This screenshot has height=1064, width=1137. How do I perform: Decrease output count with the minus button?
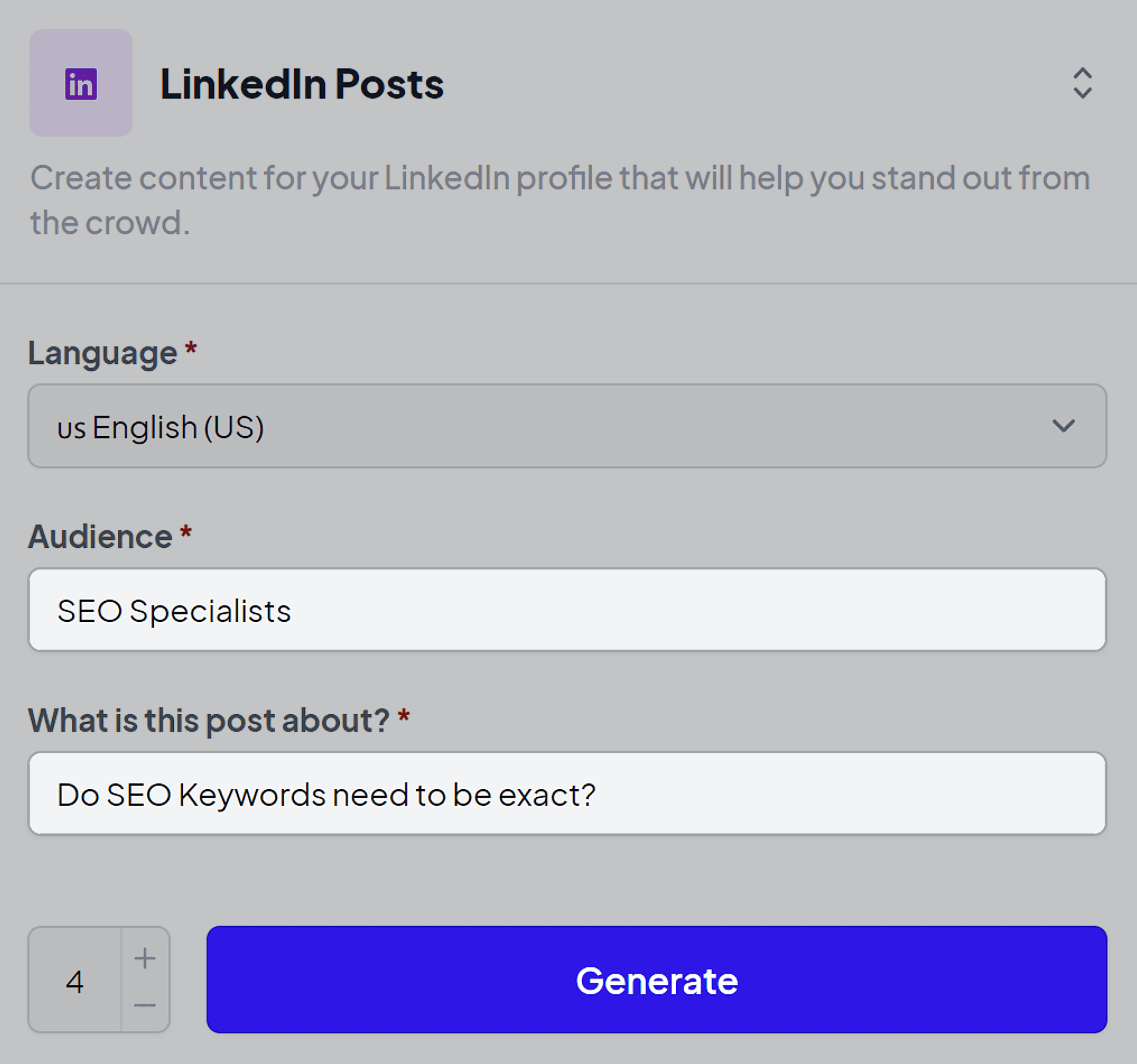(x=145, y=1004)
